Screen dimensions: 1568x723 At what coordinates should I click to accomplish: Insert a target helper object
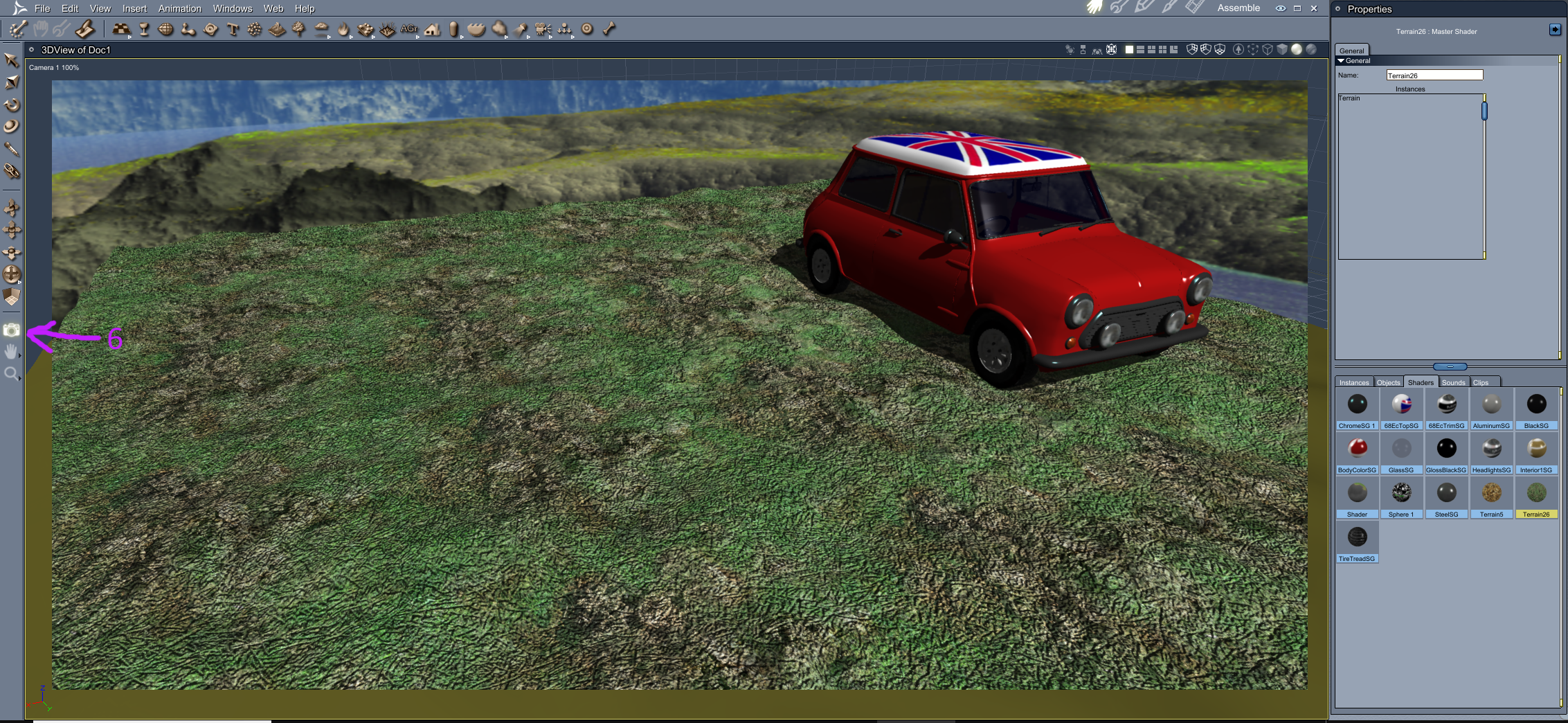[x=587, y=29]
